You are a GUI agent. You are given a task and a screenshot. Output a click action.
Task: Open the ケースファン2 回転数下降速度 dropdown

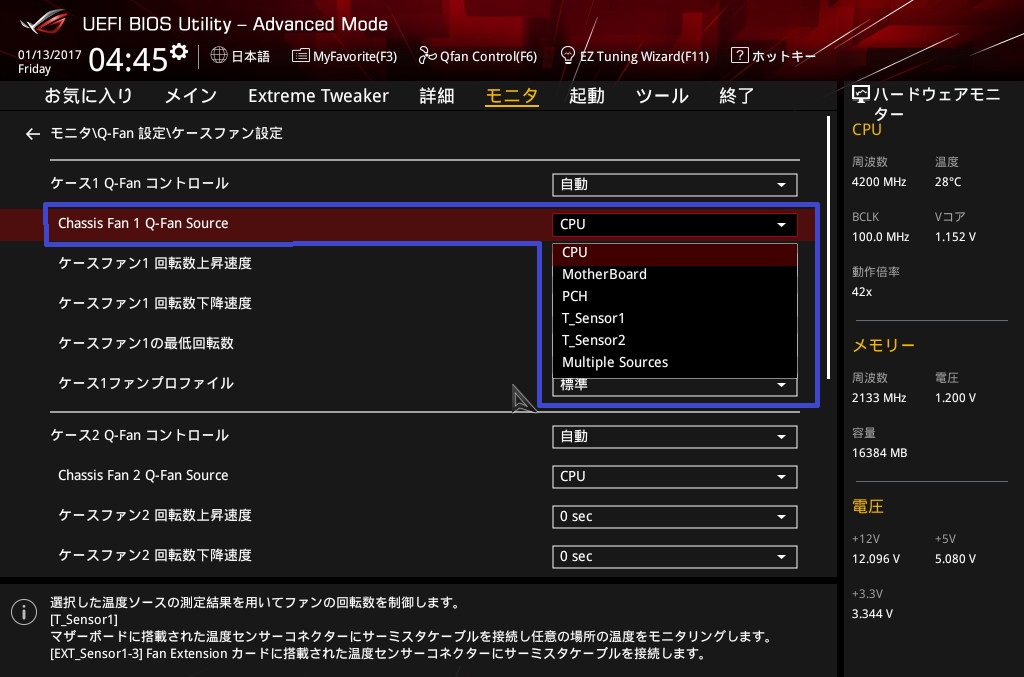click(x=675, y=557)
